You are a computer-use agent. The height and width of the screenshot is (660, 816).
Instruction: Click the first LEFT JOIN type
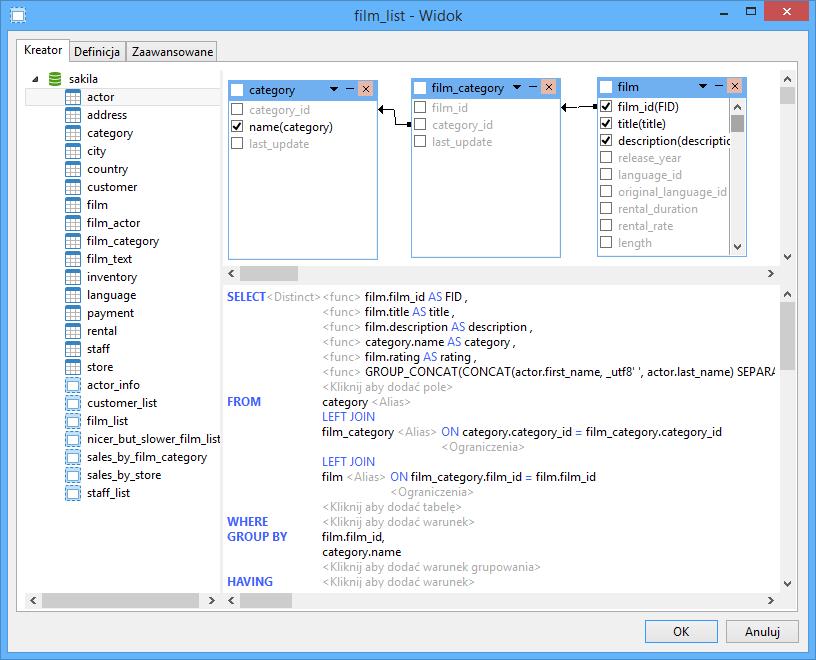pos(348,416)
